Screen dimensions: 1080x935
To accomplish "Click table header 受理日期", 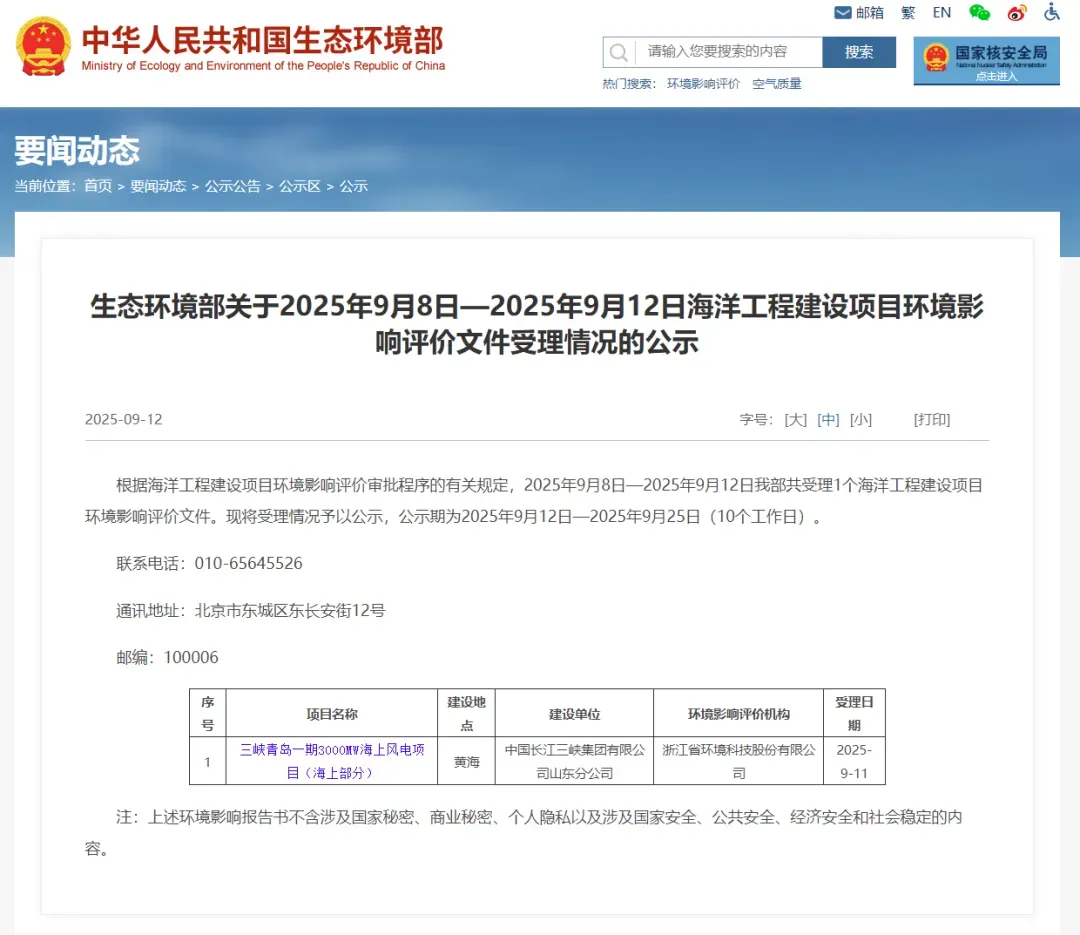I will click(x=854, y=714).
